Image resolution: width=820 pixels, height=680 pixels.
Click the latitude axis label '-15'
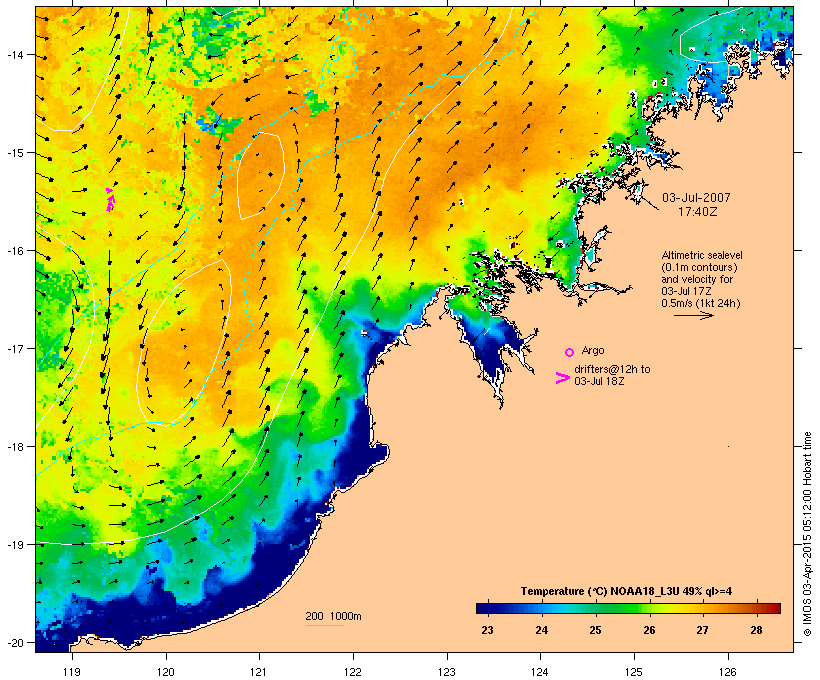pos(14,153)
